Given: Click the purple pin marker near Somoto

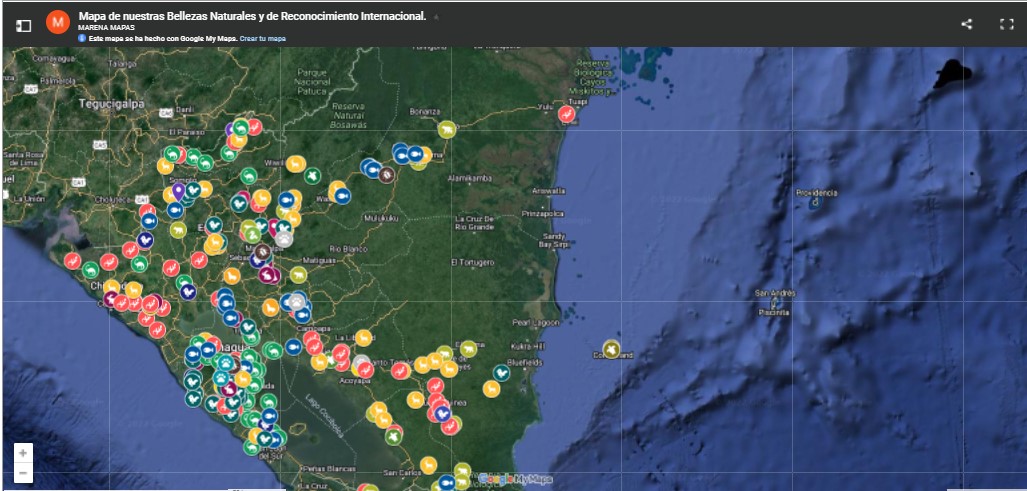Looking at the screenshot, I should coord(179,189).
